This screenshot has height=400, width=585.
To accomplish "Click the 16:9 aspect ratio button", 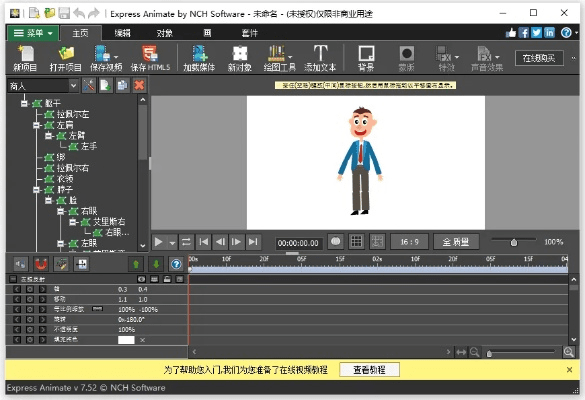I will tap(409, 242).
